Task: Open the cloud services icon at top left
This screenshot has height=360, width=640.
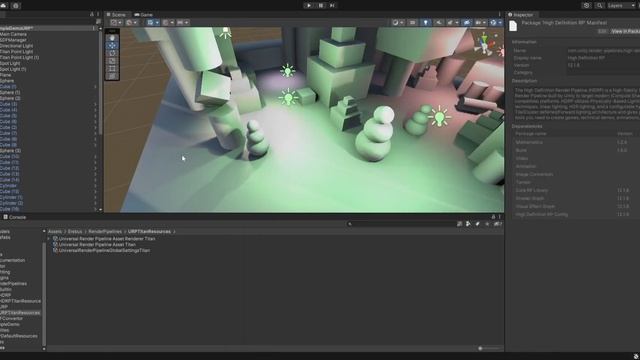Action: 3,5
